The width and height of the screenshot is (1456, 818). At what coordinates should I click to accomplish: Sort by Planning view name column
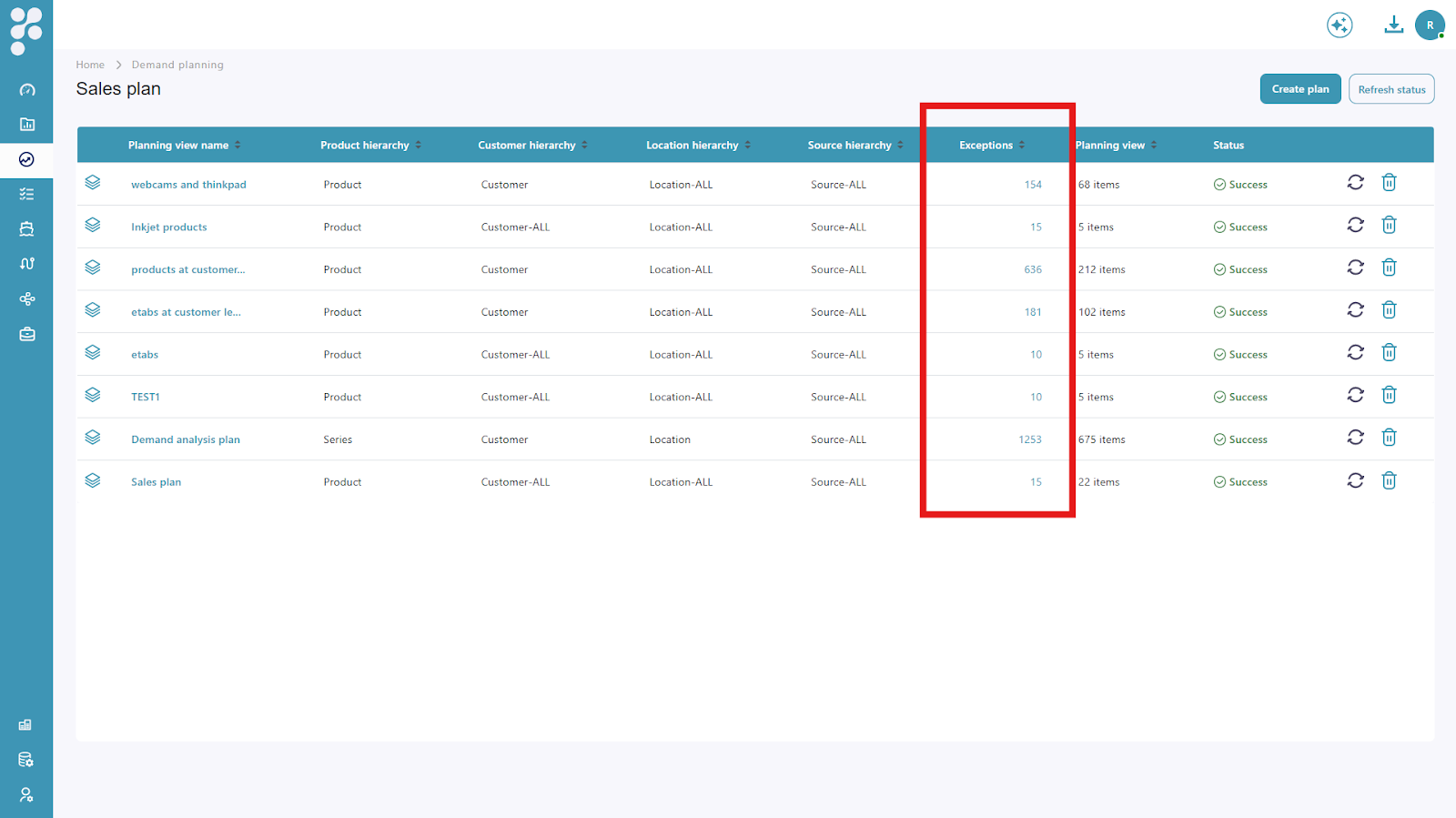[x=238, y=146]
